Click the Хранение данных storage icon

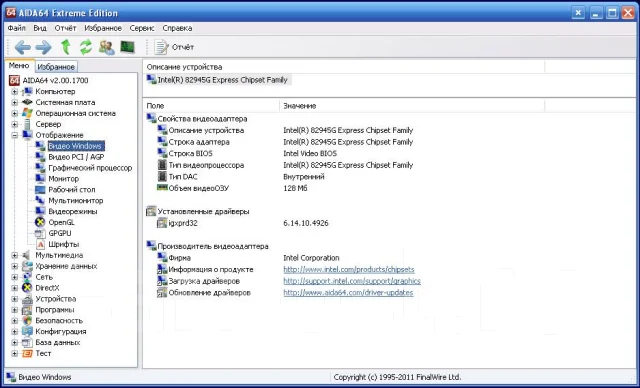(27, 266)
